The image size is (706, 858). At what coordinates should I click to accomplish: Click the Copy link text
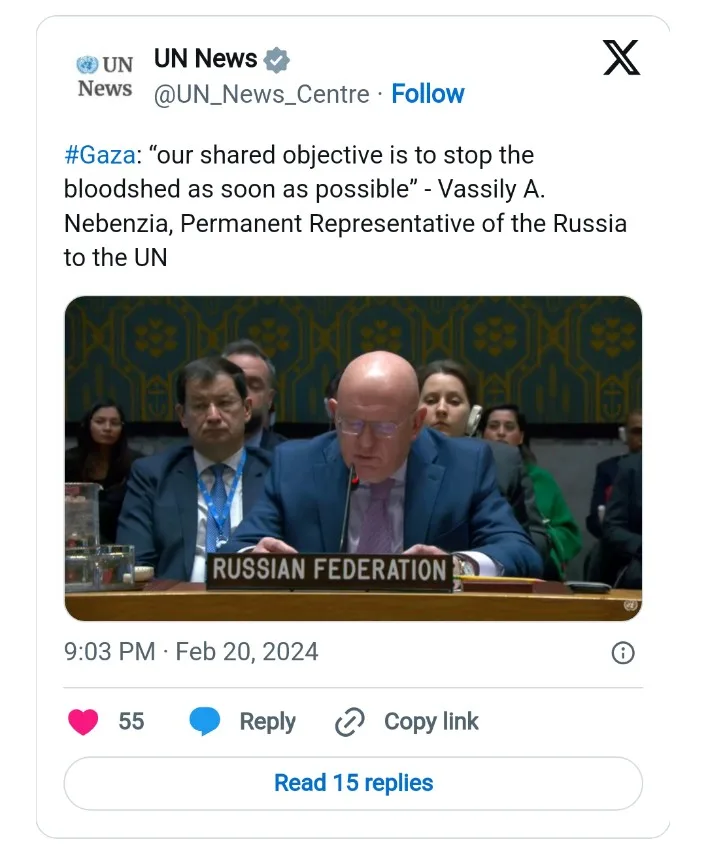[x=431, y=721]
